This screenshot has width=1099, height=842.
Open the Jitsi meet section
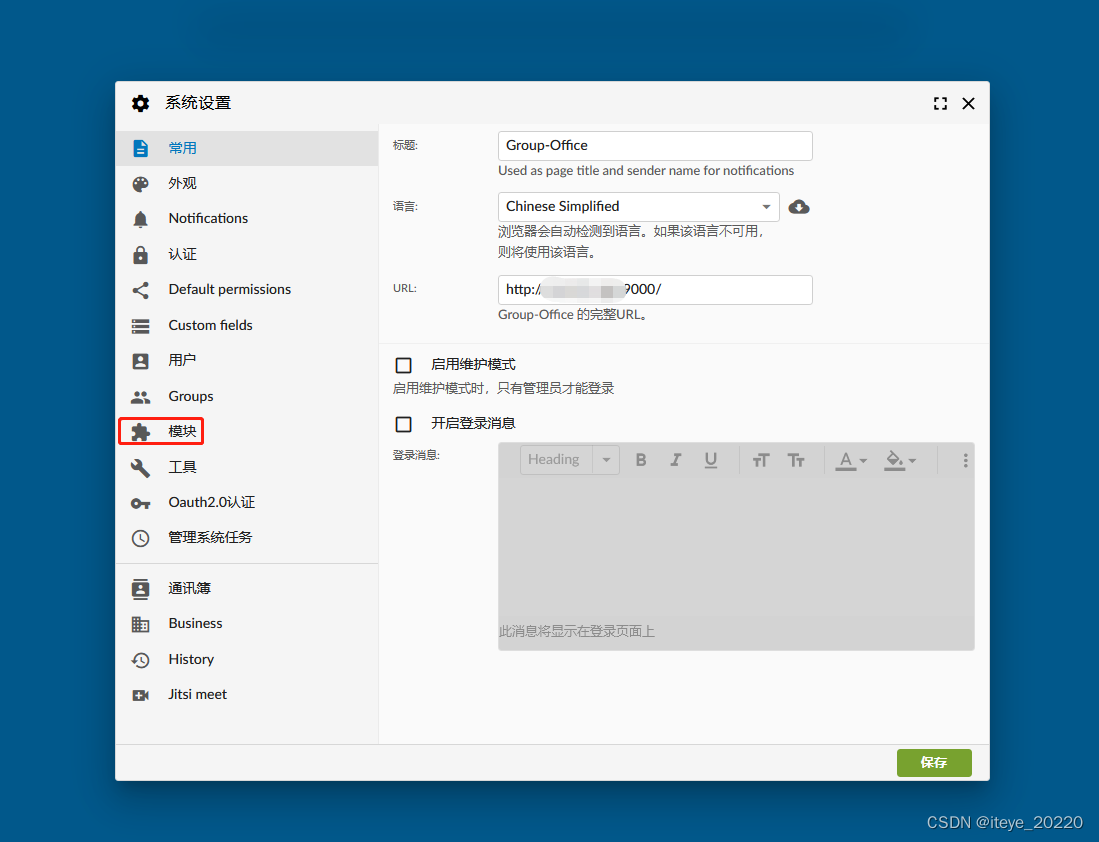tap(247, 695)
